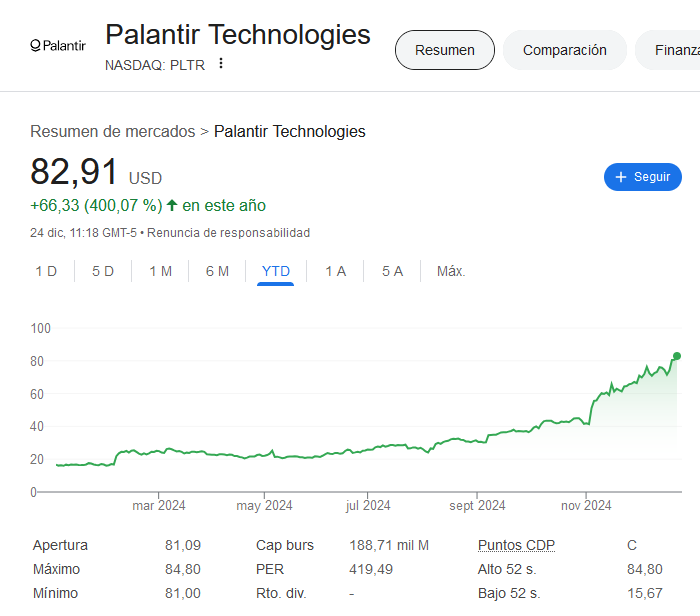
Task: Open the three-dot menu beside NASDAQ: PLTR
Action: point(221,63)
